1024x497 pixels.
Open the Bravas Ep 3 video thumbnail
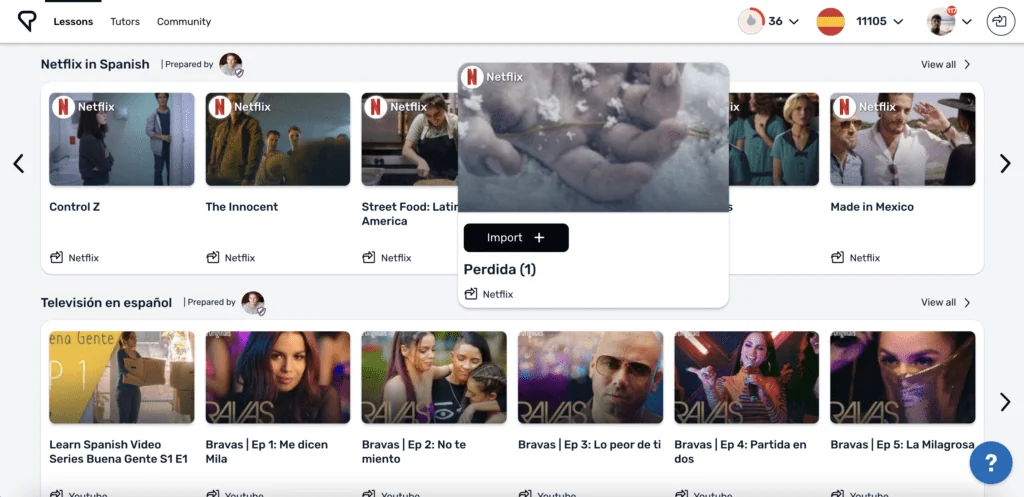(x=590, y=378)
